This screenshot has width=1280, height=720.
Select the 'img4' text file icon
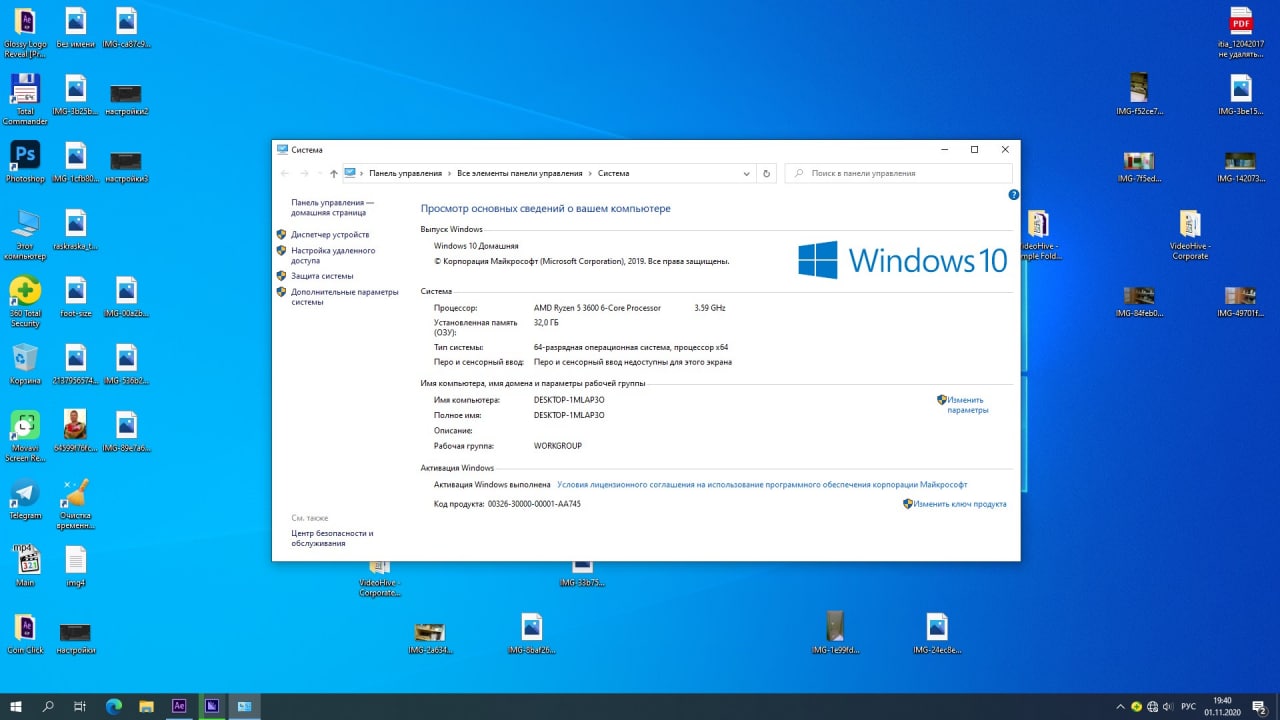(75, 566)
